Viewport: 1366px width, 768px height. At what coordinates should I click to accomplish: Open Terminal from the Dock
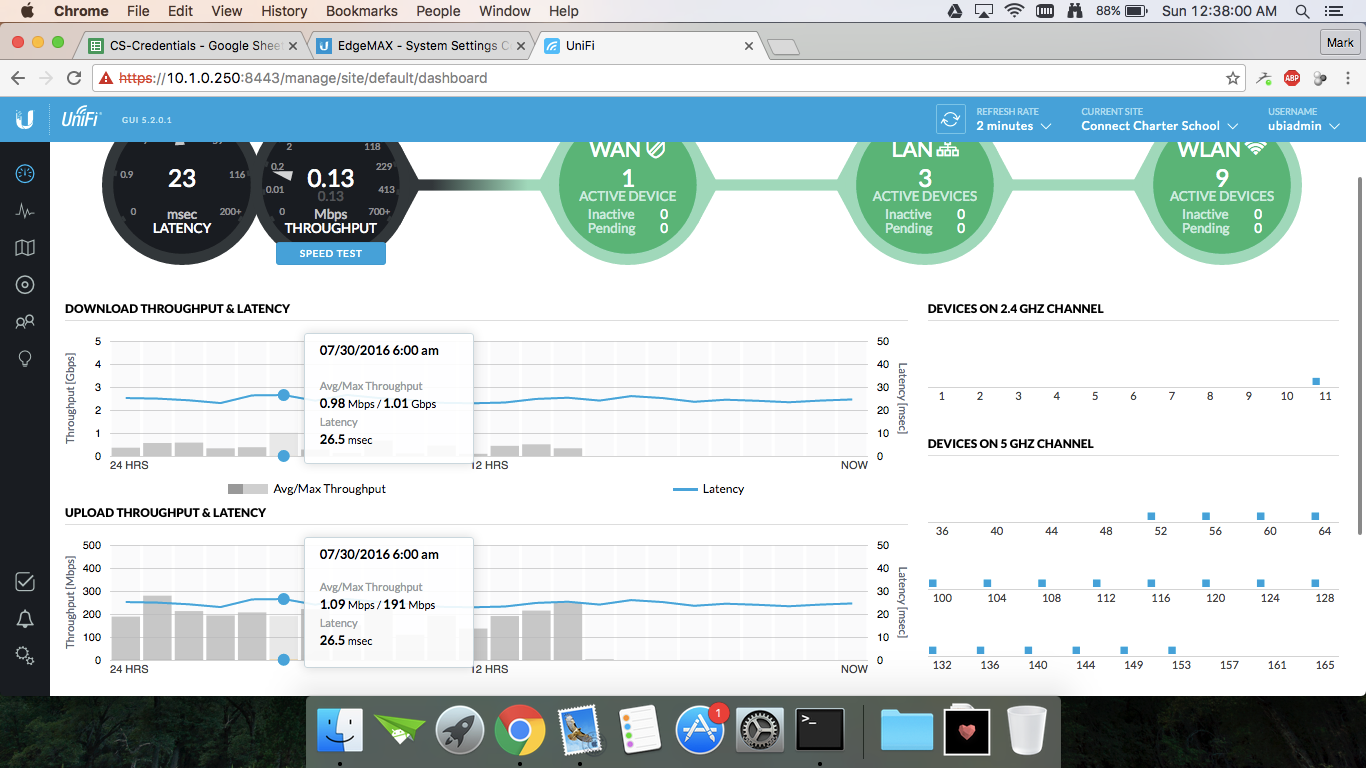point(819,731)
